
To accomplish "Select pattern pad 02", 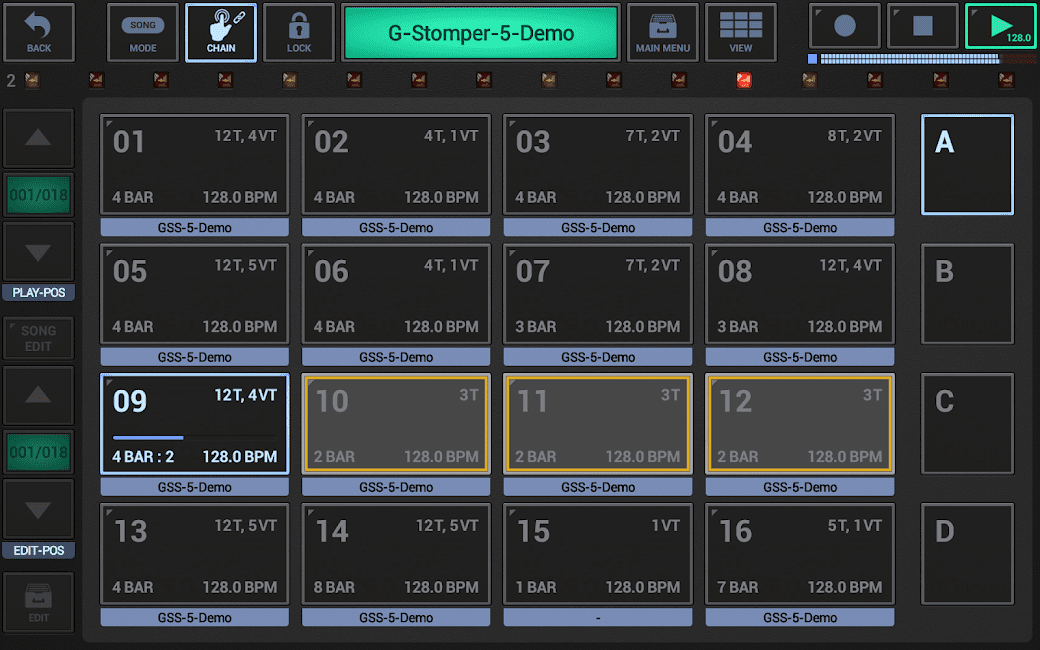I will [x=396, y=164].
